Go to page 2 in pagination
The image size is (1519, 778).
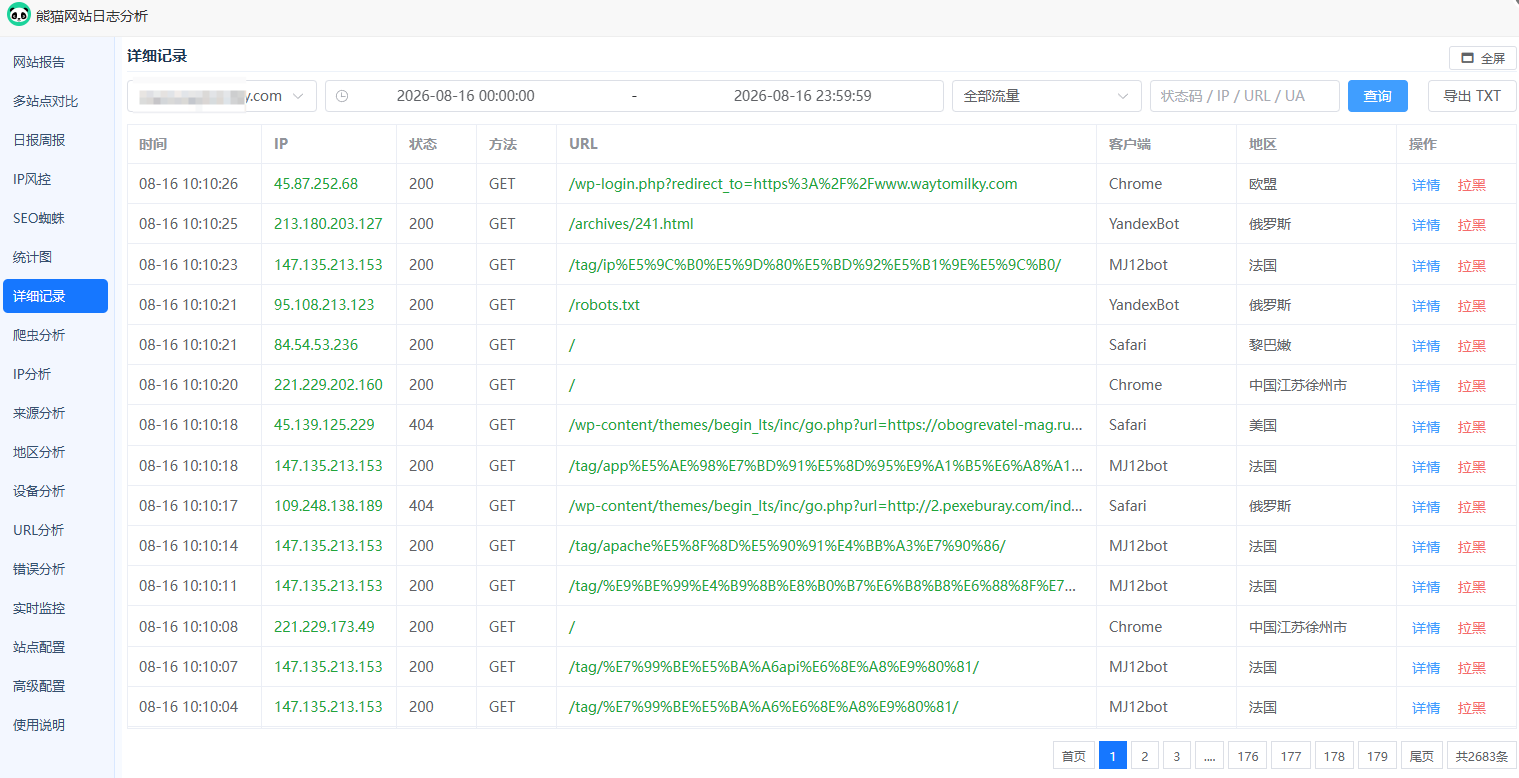click(x=1145, y=756)
